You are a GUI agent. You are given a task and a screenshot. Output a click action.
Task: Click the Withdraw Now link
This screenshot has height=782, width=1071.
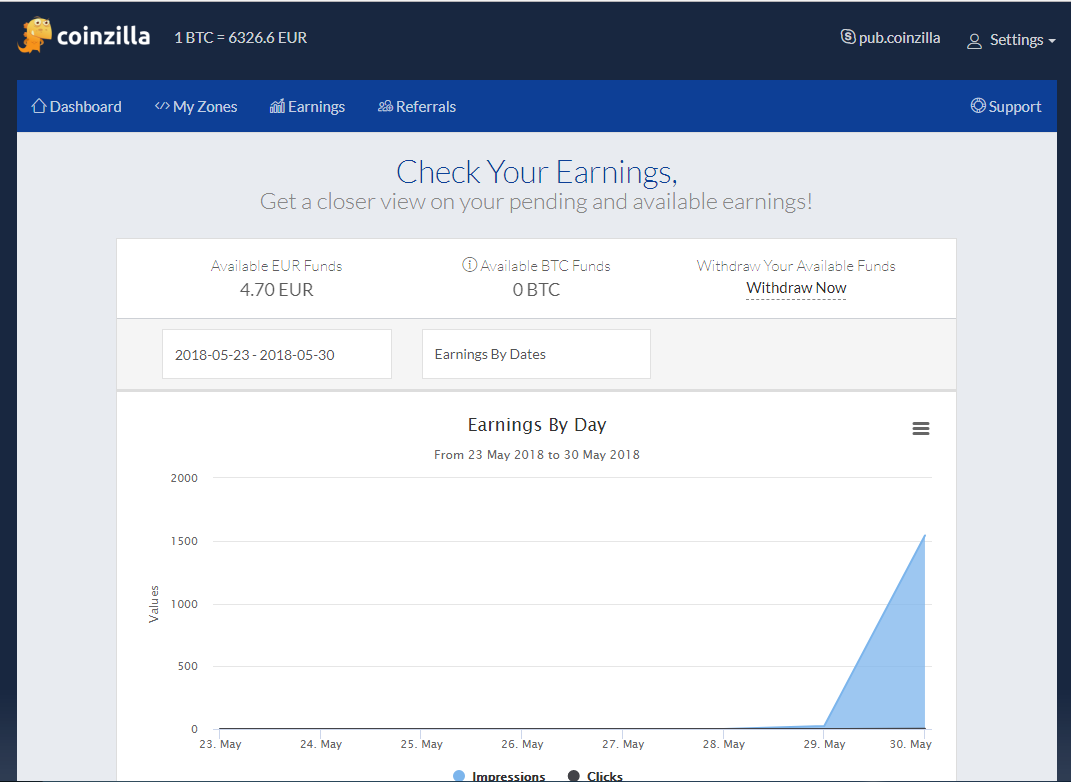tap(796, 288)
